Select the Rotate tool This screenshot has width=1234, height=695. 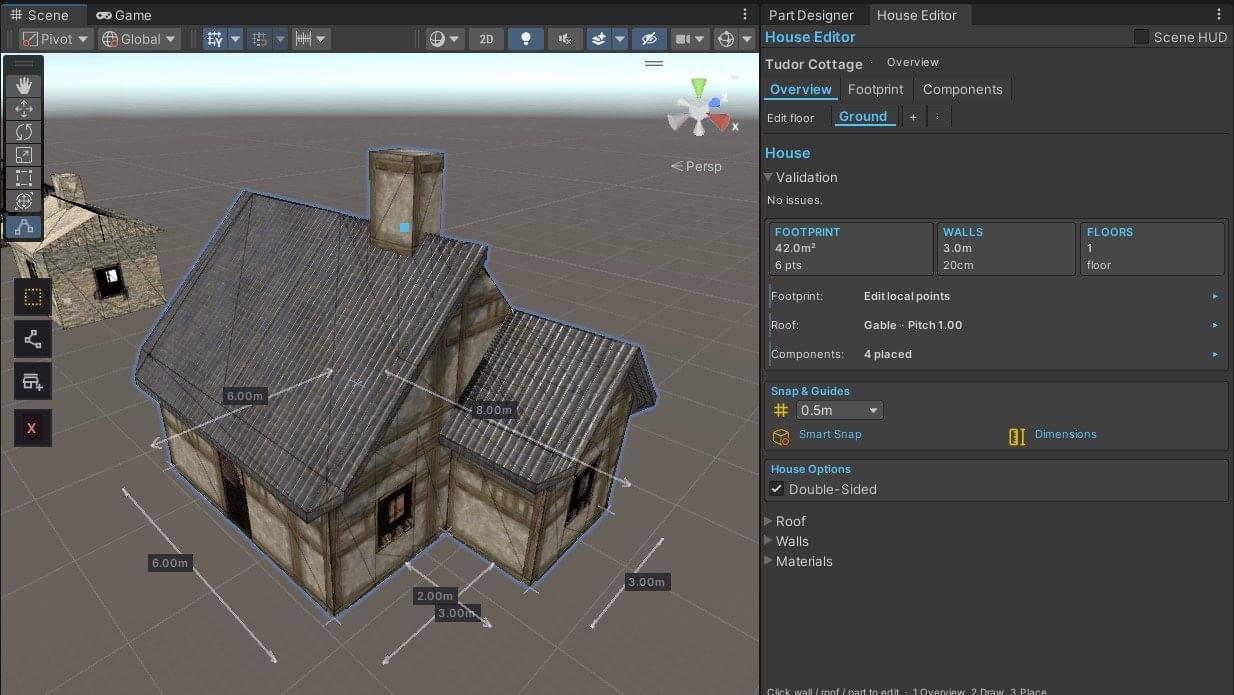coord(24,132)
